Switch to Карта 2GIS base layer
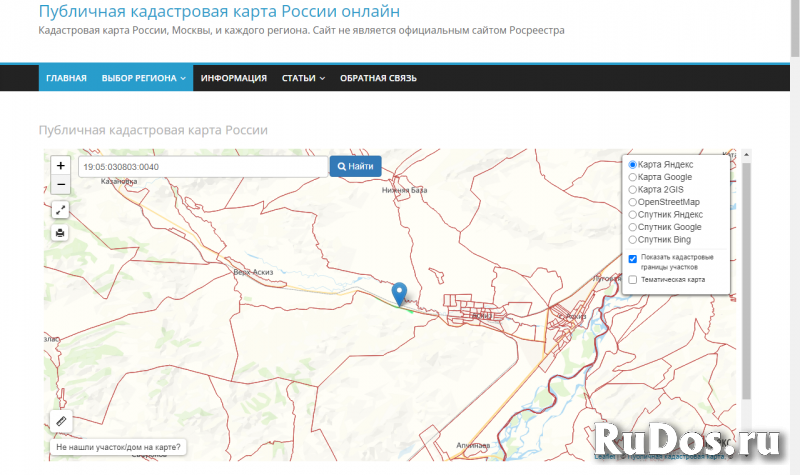The width and height of the screenshot is (800, 475). pyautogui.click(x=632, y=190)
